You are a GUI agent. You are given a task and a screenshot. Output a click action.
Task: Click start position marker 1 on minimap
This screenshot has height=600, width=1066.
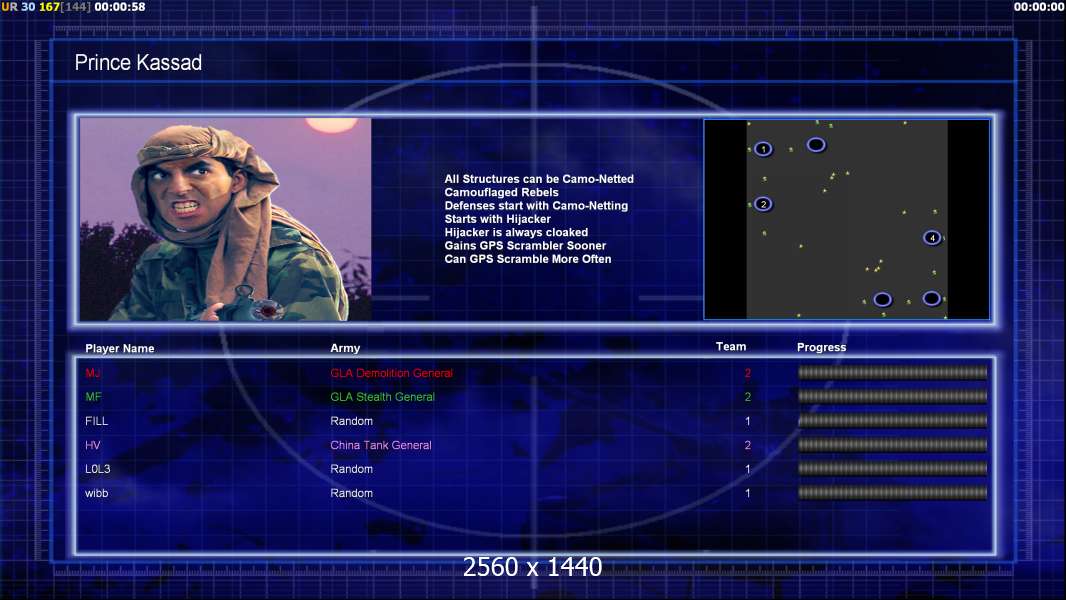(x=763, y=149)
